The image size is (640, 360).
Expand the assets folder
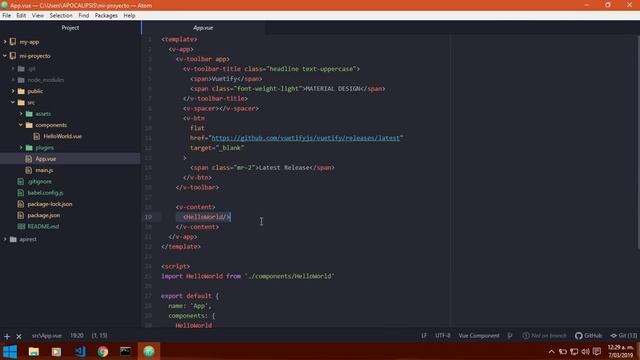tap(21, 114)
